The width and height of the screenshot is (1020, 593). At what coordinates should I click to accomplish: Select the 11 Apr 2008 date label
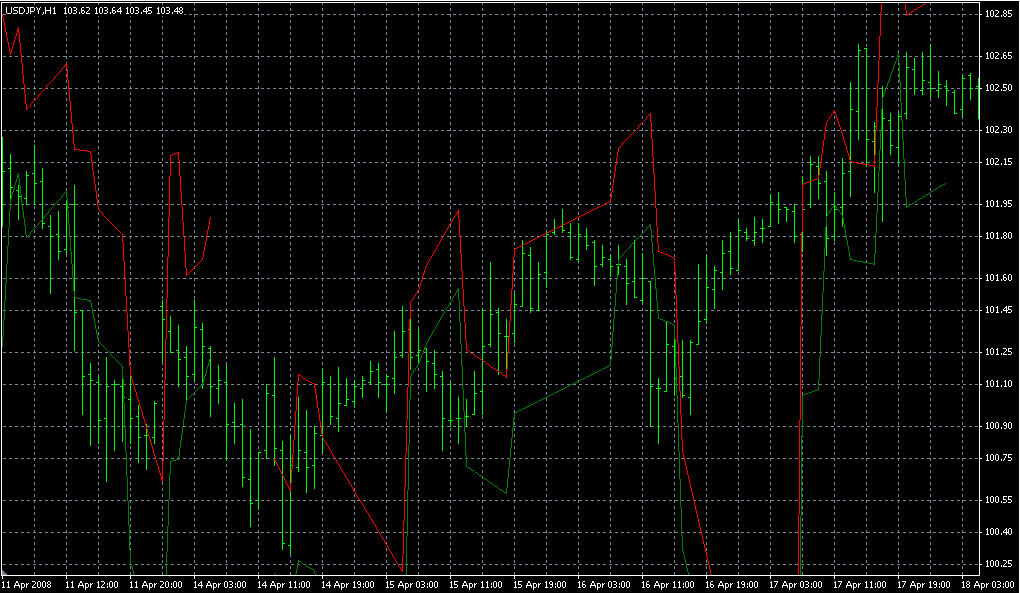(26, 583)
